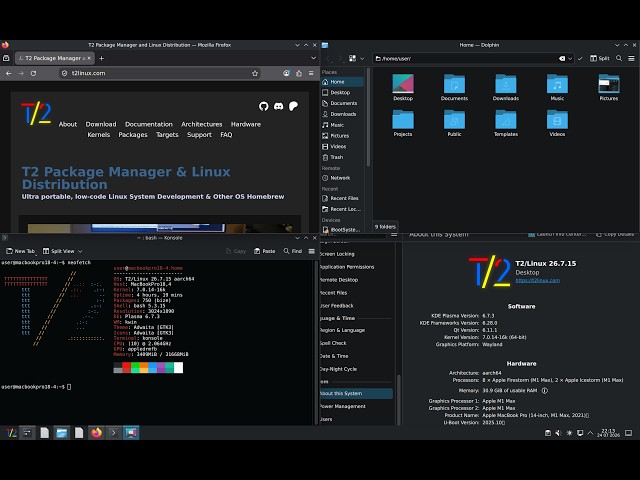Open the Projects folder in Dolphin
The height and width of the screenshot is (480, 640).
pyautogui.click(x=403, y=123)
